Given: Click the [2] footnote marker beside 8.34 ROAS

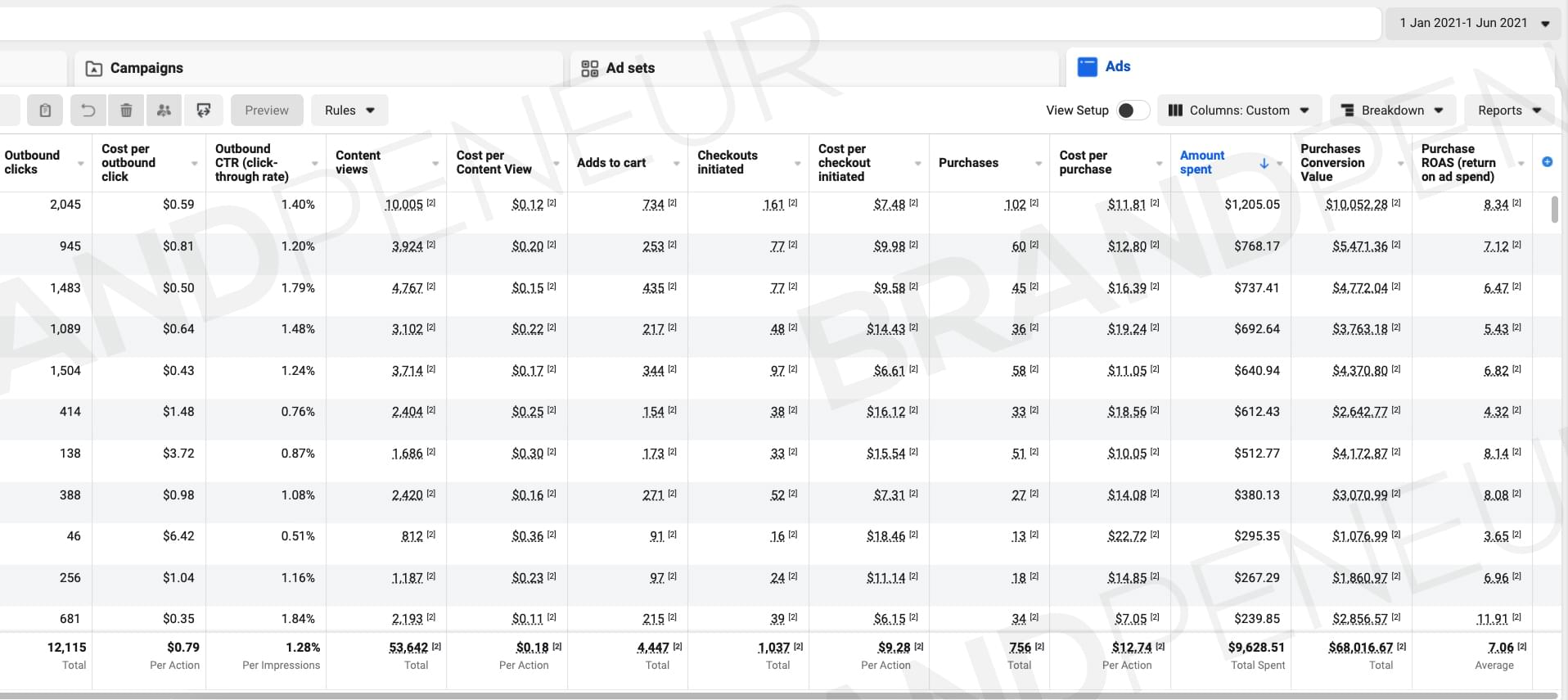Looking at the screenshot, I should pyautogui.click(x=1516, y=202).
